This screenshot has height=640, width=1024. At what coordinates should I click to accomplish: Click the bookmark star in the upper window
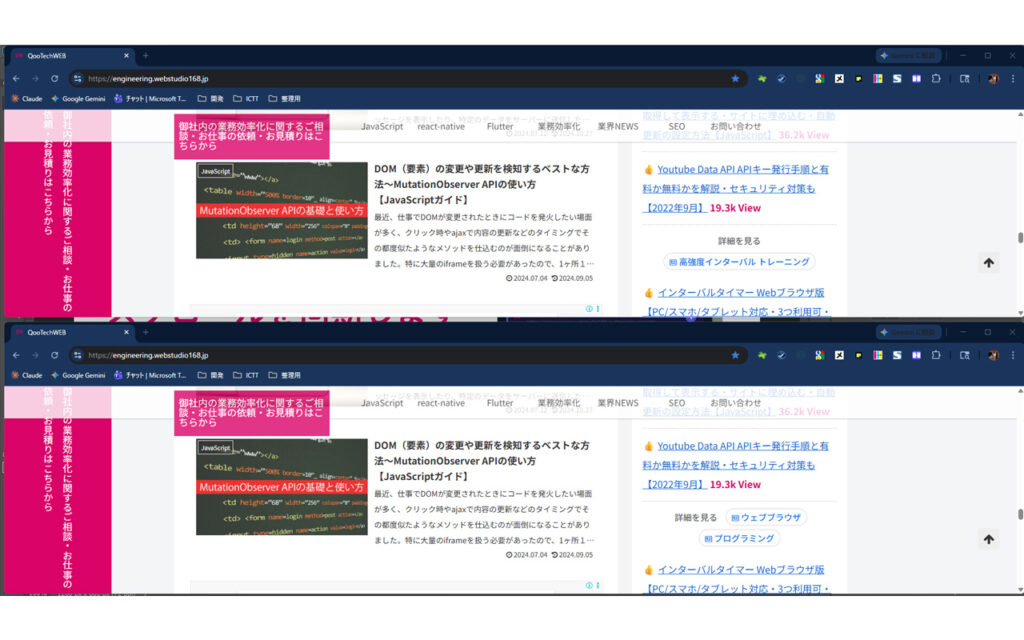(735, 78)
